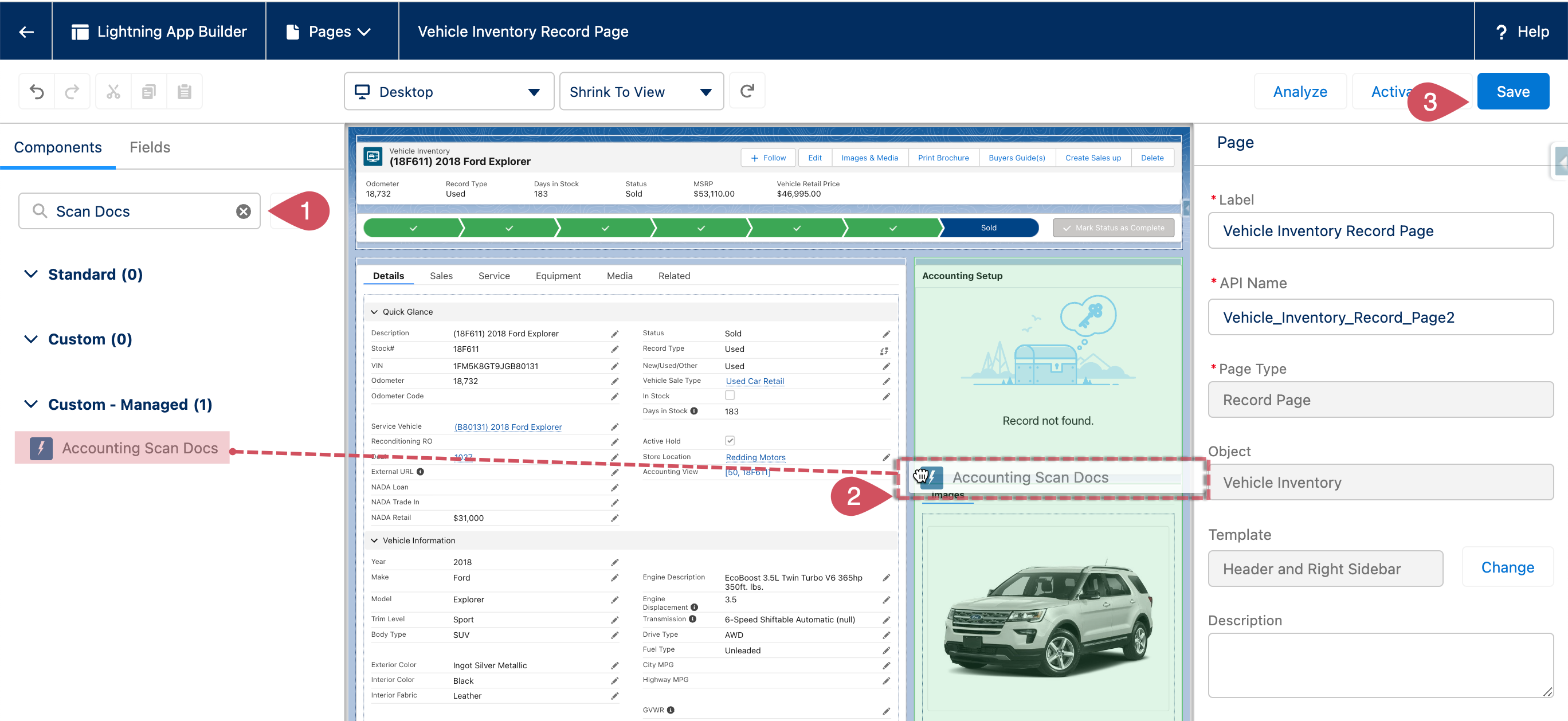This screenshot has height=721, width=1568.
Task: Click the info icon beside External URL
Action: pyautogui.click(x=420, y=472)
